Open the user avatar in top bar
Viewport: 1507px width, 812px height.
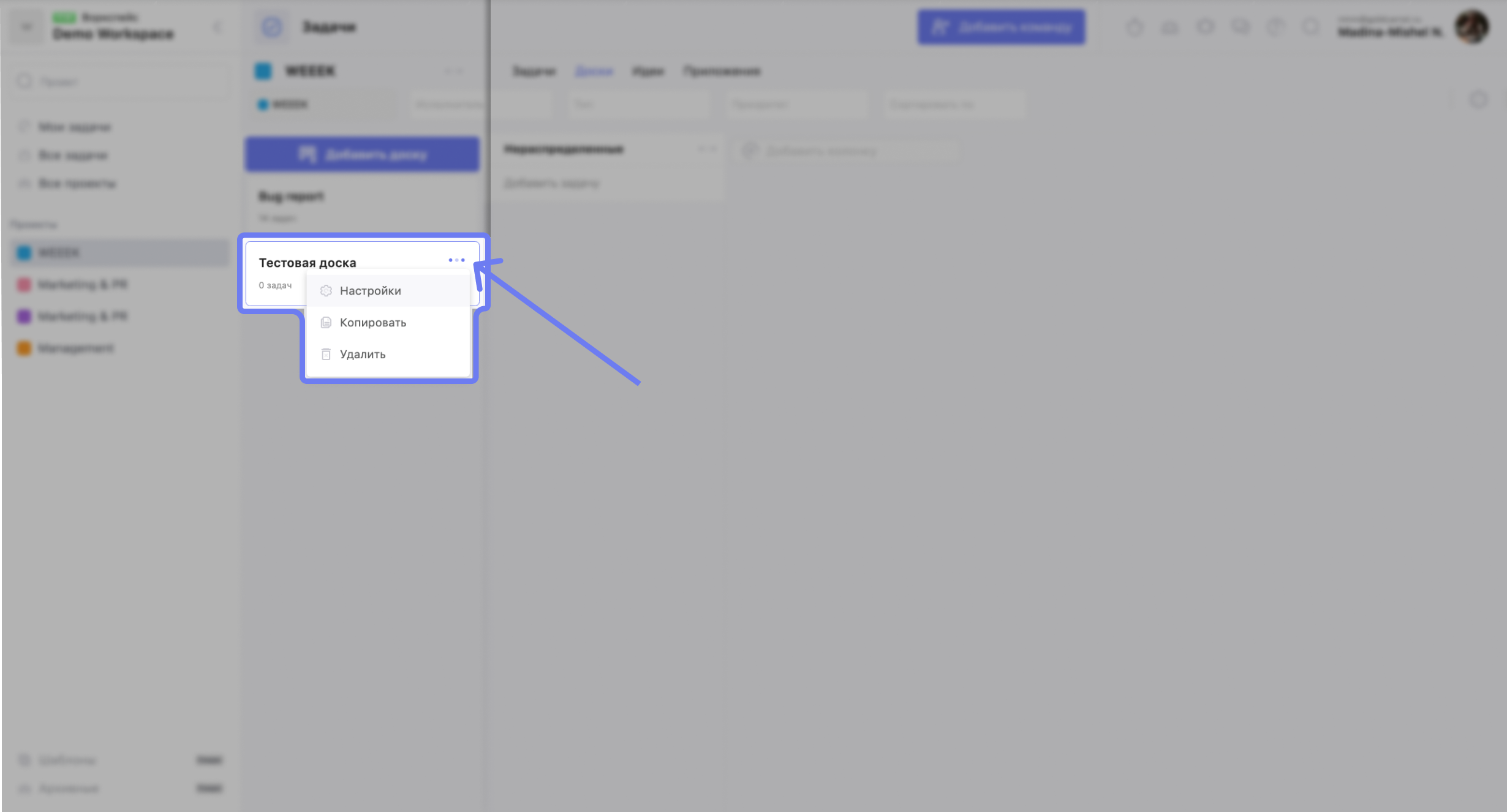[1472, 27]
